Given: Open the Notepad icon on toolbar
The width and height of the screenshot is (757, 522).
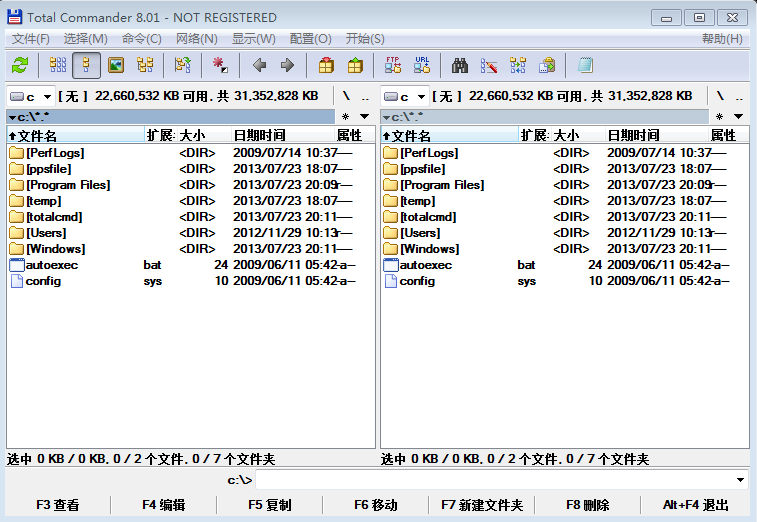Looking at the screenshot, I should pyautogui.click(x=585, y=65).
